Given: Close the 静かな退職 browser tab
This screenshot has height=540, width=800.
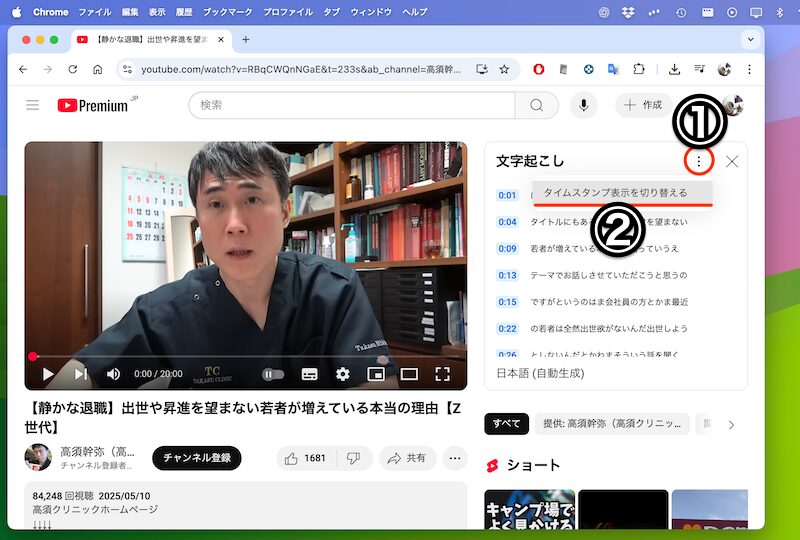Looking at the screenshot, I should (x=221, y=40).
